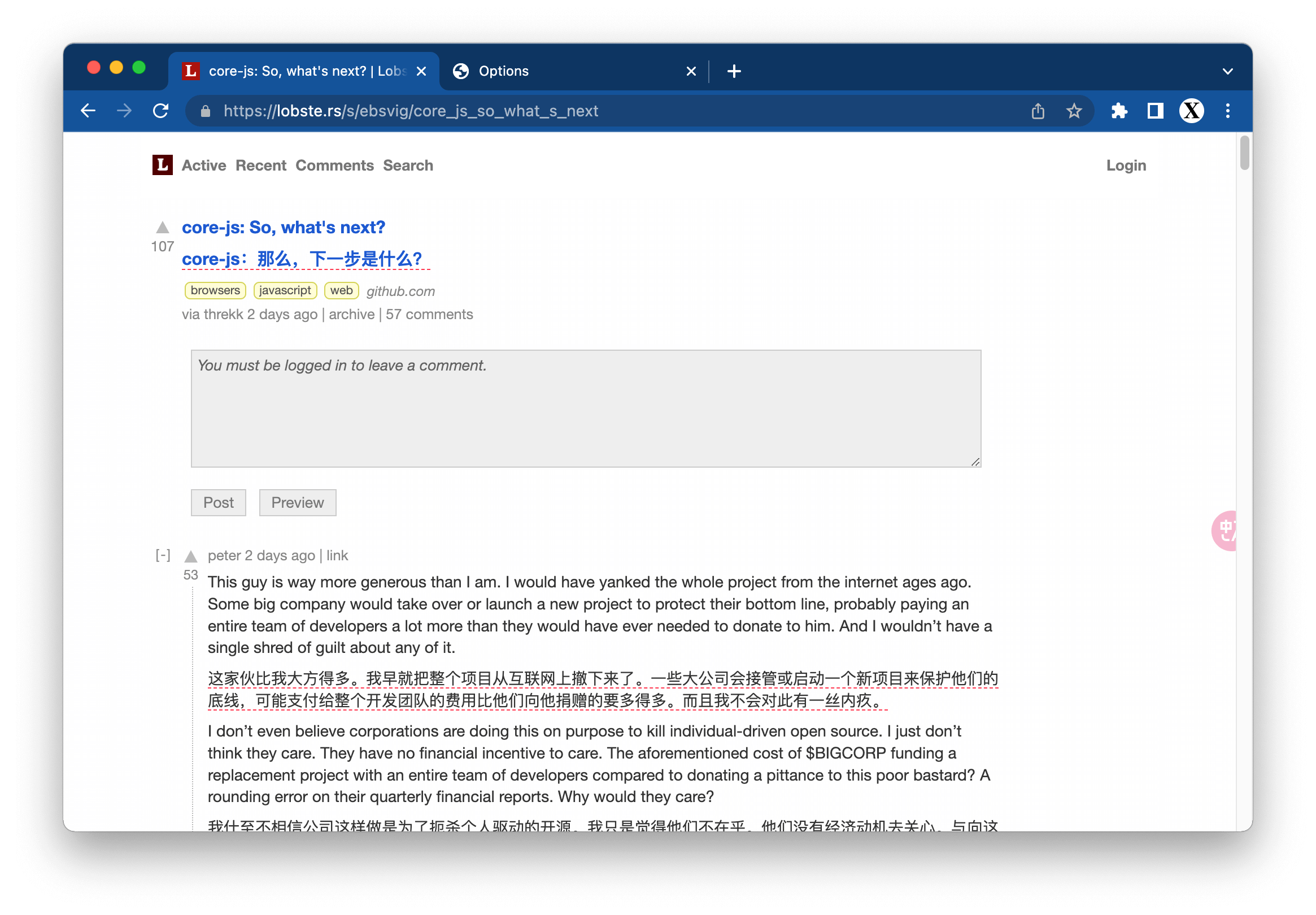
Task: Open Chrome extensions puzzle icon
Action: 1119,111
